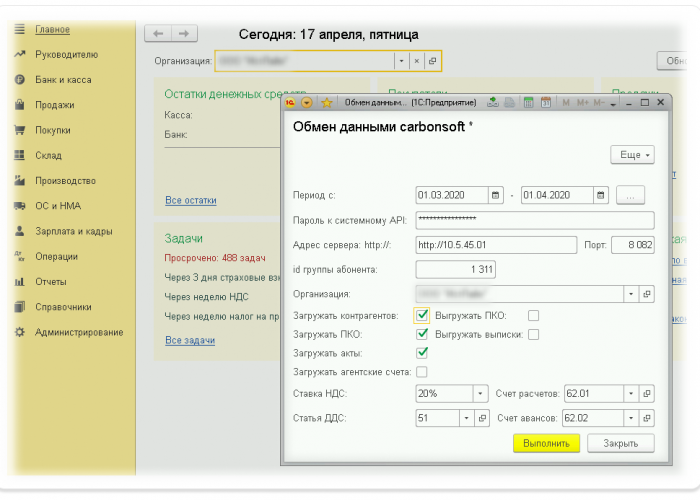Go back with the left arrow button
The height and width of the screenshot is (500, 700).
click(158, 33)
